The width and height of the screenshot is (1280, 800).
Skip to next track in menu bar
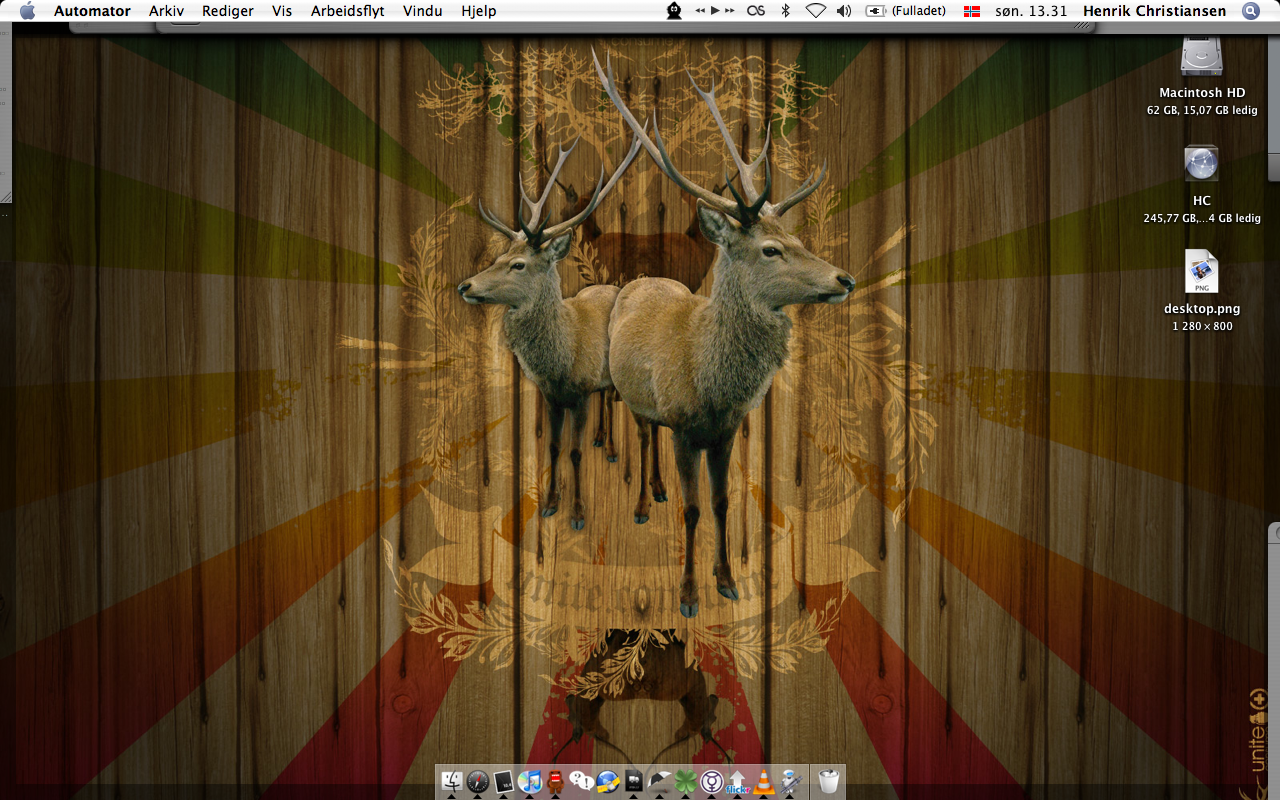729,11
